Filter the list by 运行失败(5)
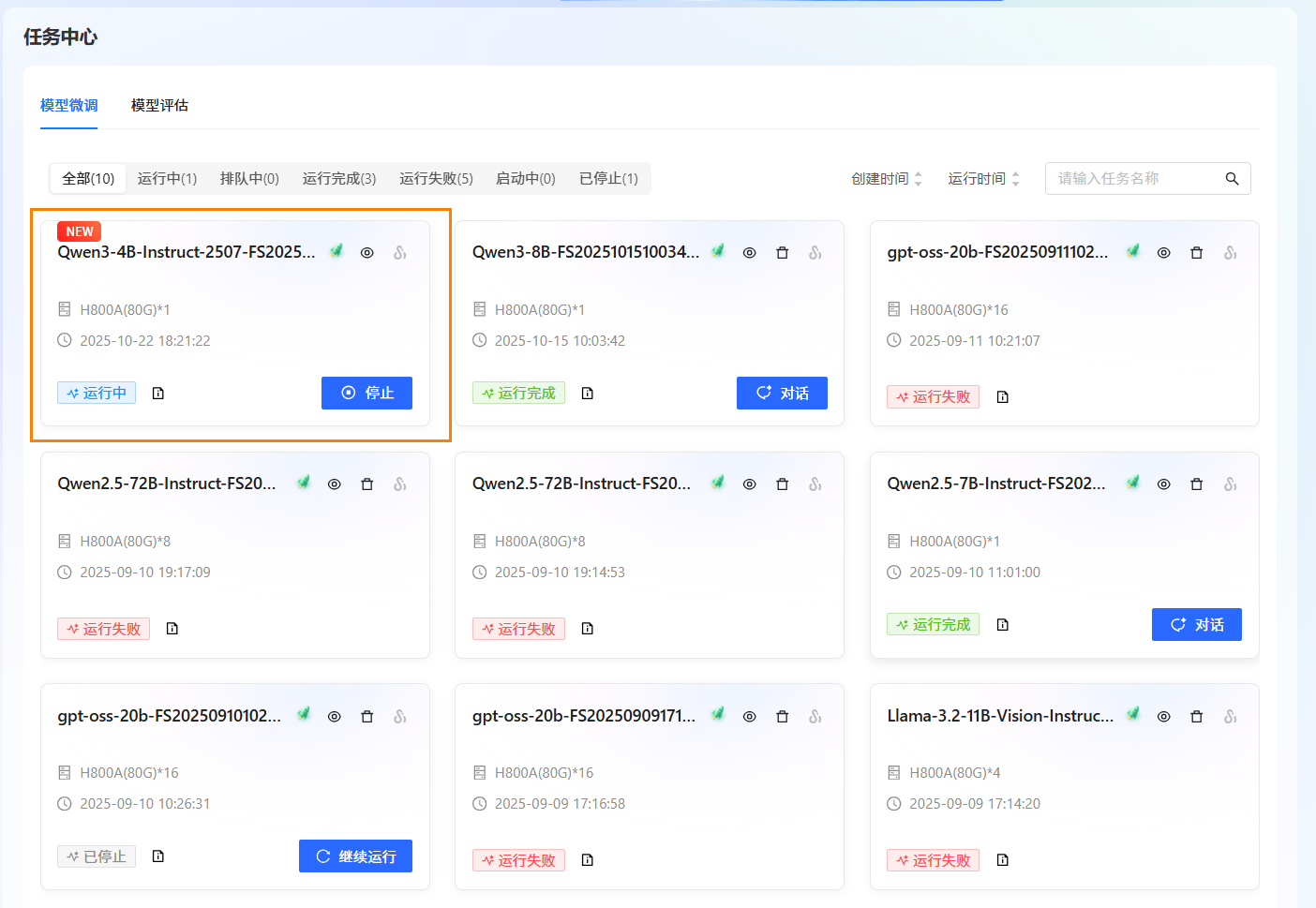Image resolution: width=1316 pixels, height=908 pixels. coord(436,179)
